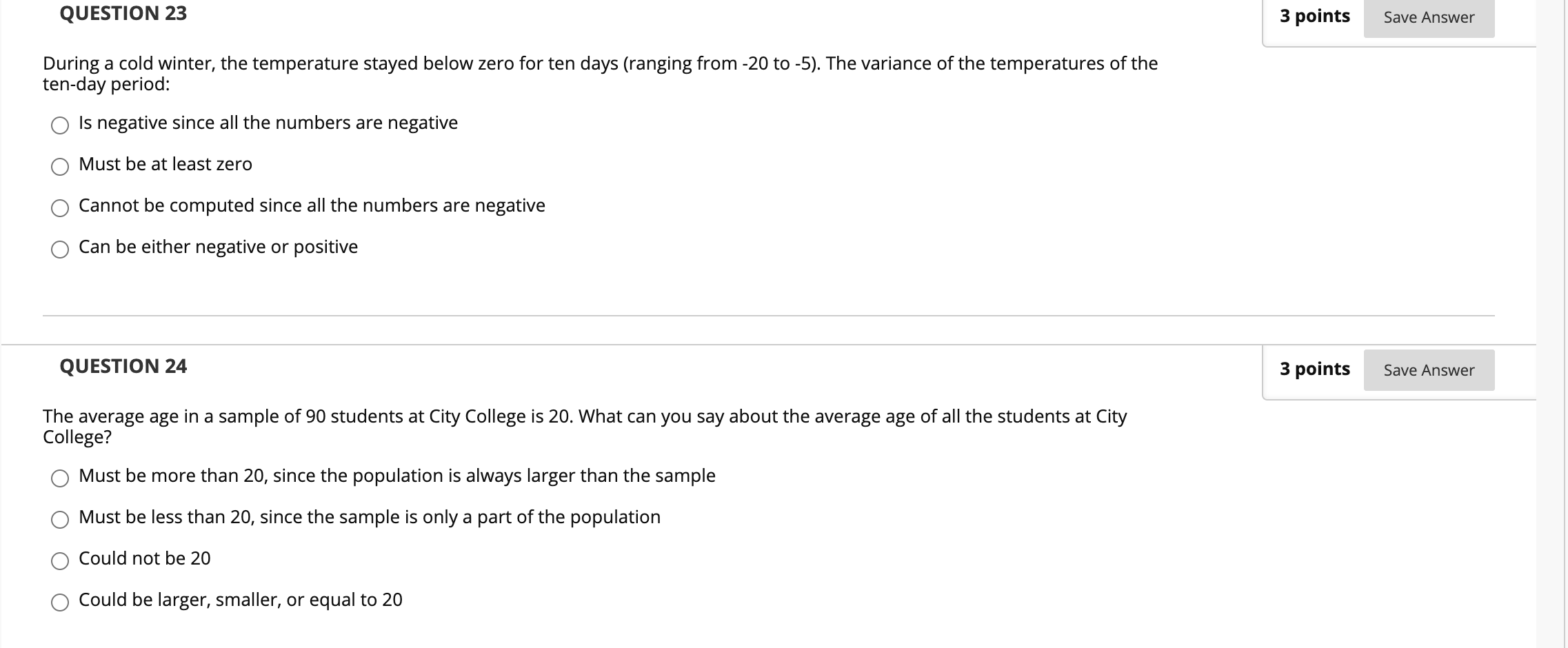Screen dimensions: 1568x648
Task: Select "Could be larger, smaller, or equal to 20"
Action: click(240, 600)
